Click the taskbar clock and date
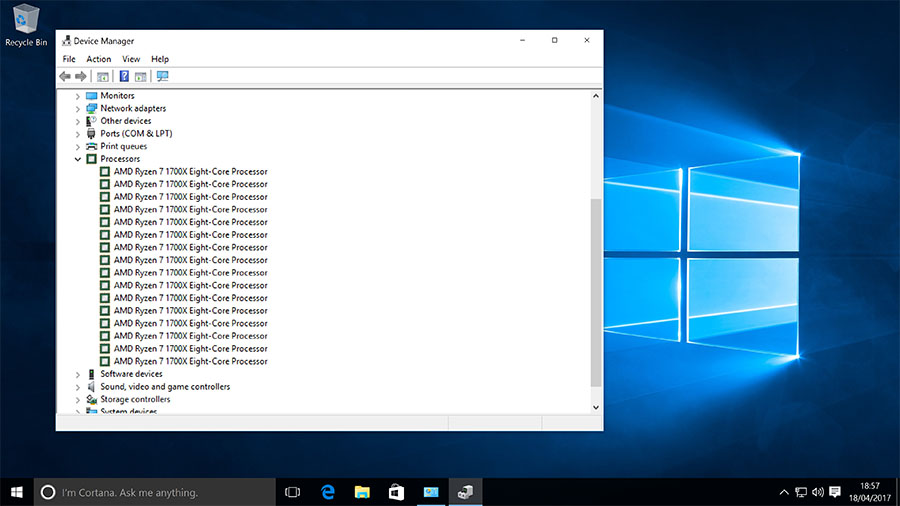Screen dimensions: 900x506 click(x=870, y=492)
